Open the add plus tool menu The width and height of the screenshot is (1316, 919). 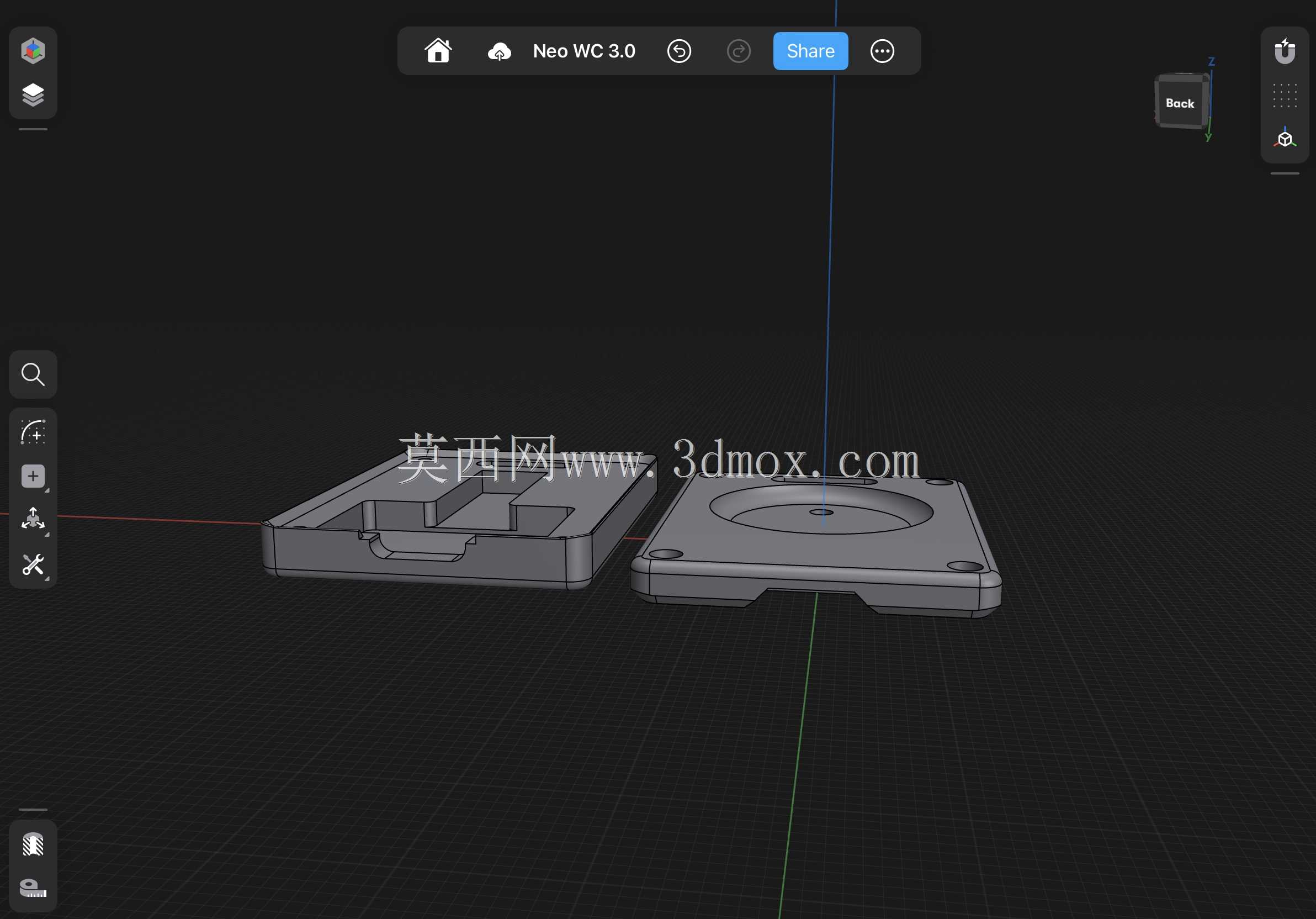coord(33,477)
